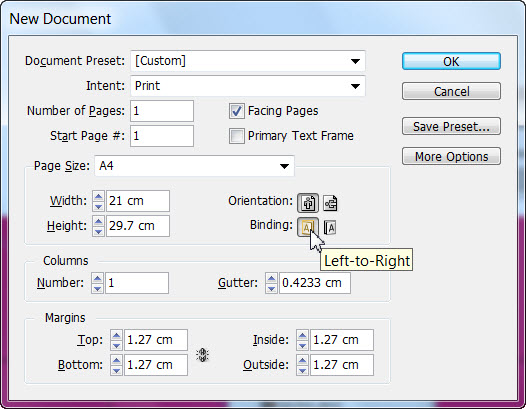Choose Right-to-Left binding icon
Screen dimensions: 526x409
click(x=330, y=227)
